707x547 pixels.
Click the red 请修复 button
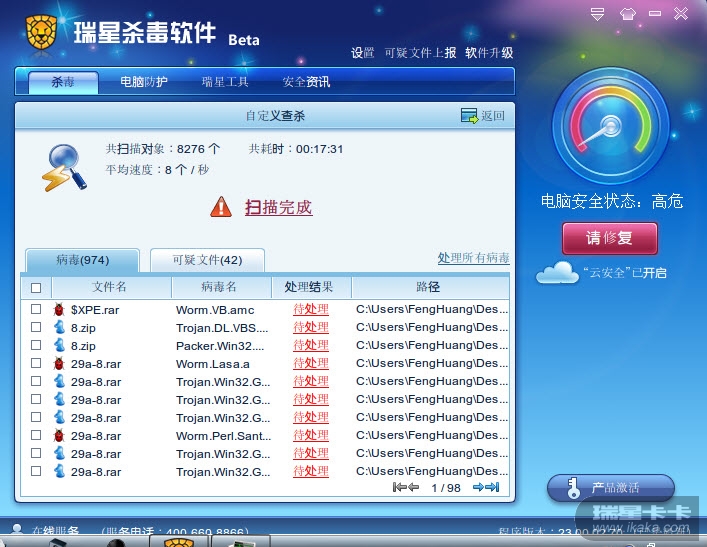610,238
